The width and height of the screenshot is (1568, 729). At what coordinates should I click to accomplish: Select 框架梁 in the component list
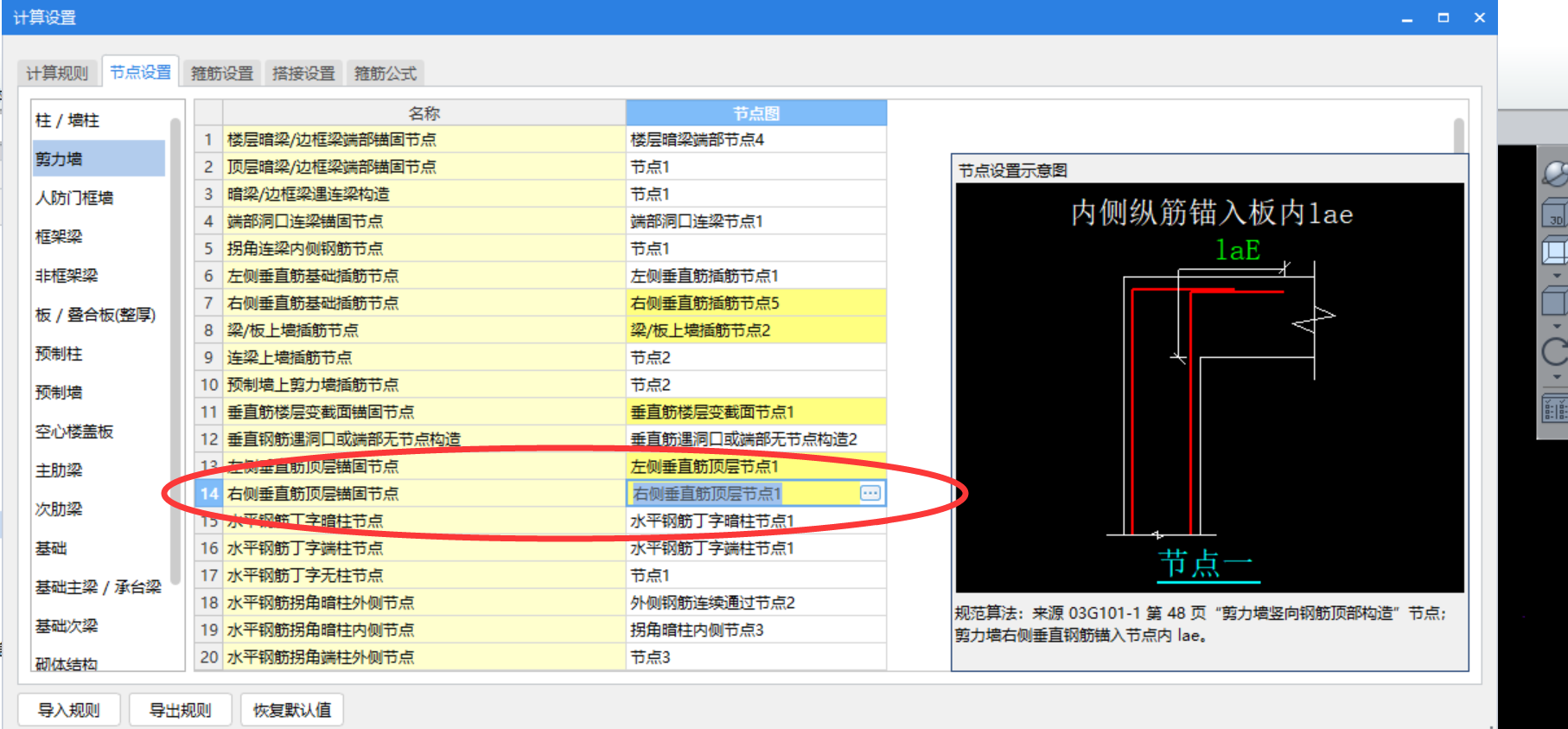(98, 237)
